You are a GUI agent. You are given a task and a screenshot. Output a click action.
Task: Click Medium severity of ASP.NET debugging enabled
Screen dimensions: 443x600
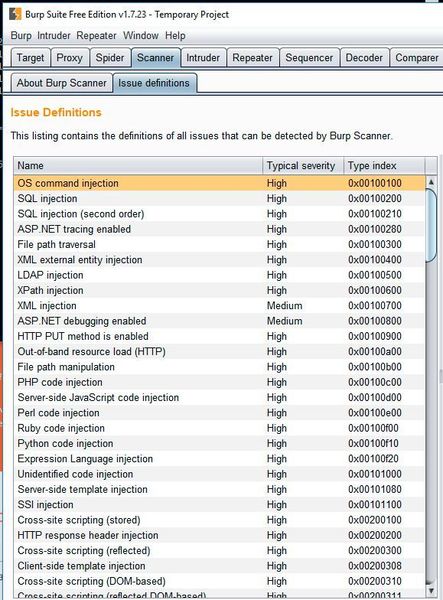pyautogui.click(x=285, y=321)
